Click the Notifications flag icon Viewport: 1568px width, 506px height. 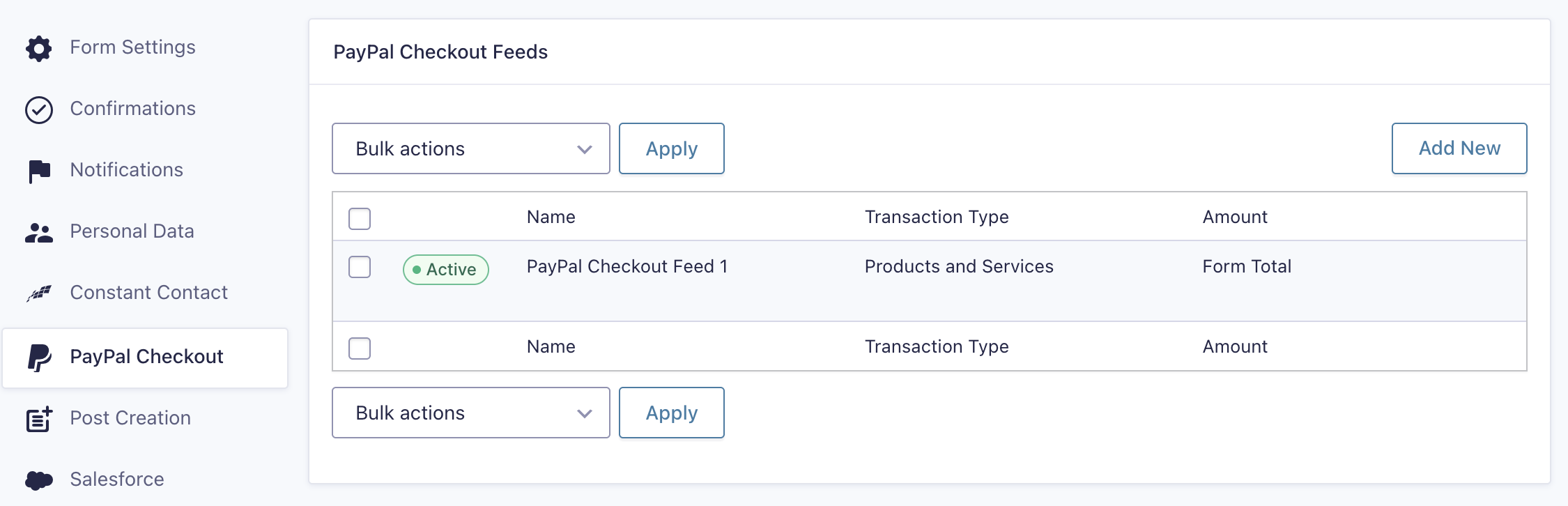point(39,171)
